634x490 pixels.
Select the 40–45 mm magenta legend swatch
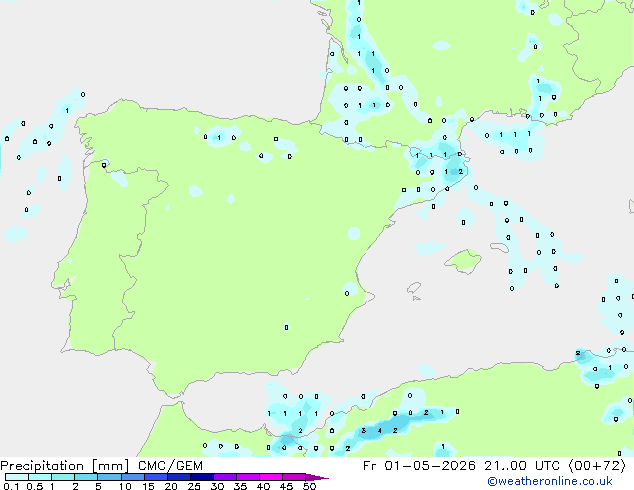click(271, 477)
